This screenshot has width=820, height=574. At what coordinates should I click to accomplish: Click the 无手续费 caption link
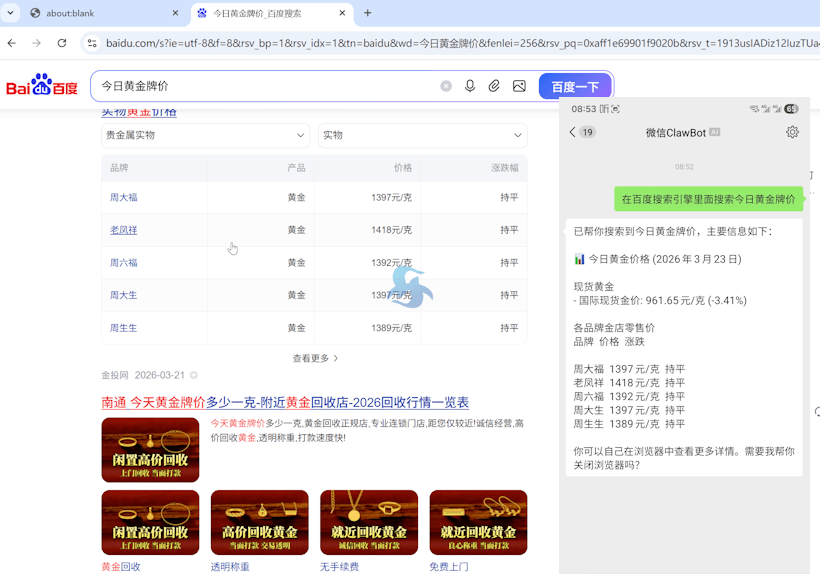[x=339, y=567]
